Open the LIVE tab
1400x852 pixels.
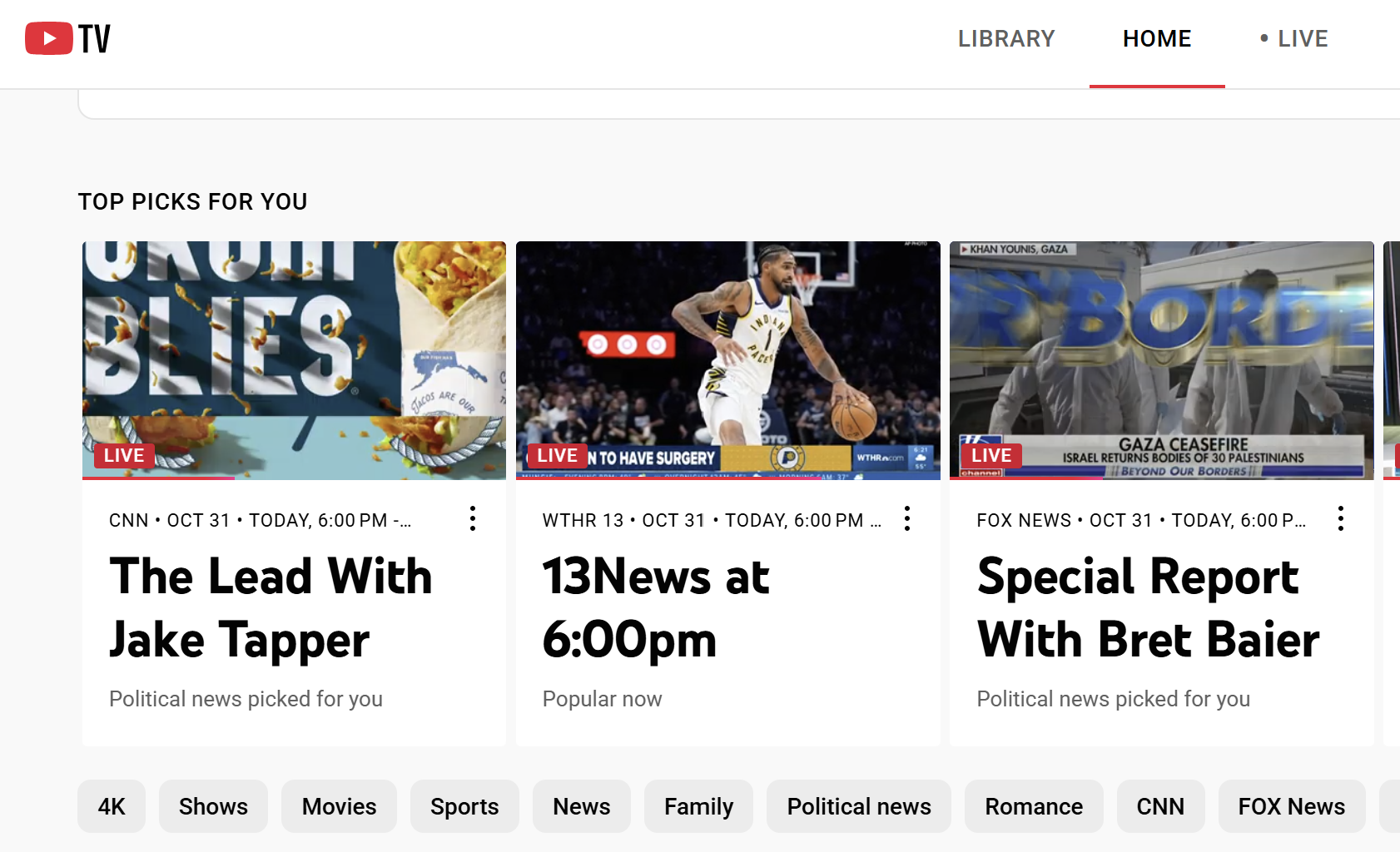click(1302, 38)
